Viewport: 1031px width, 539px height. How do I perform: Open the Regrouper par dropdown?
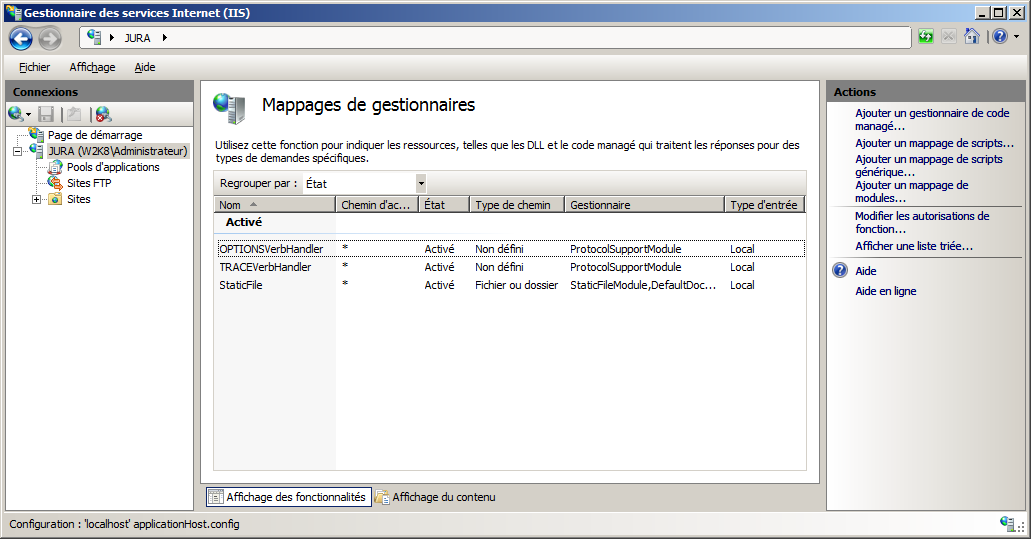(x=421, y=183)
